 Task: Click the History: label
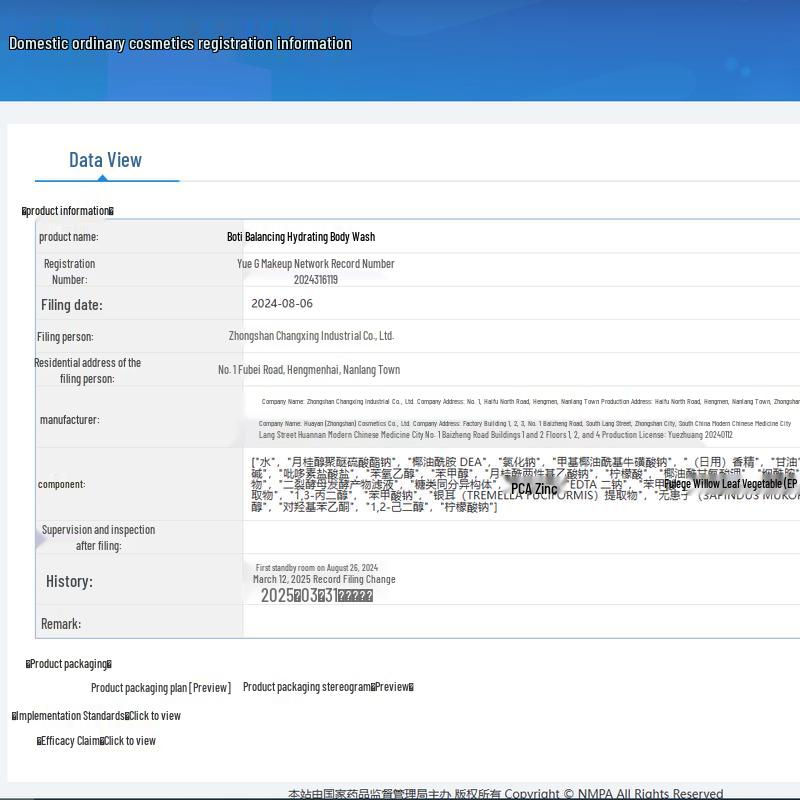click(x=69, y=581)
